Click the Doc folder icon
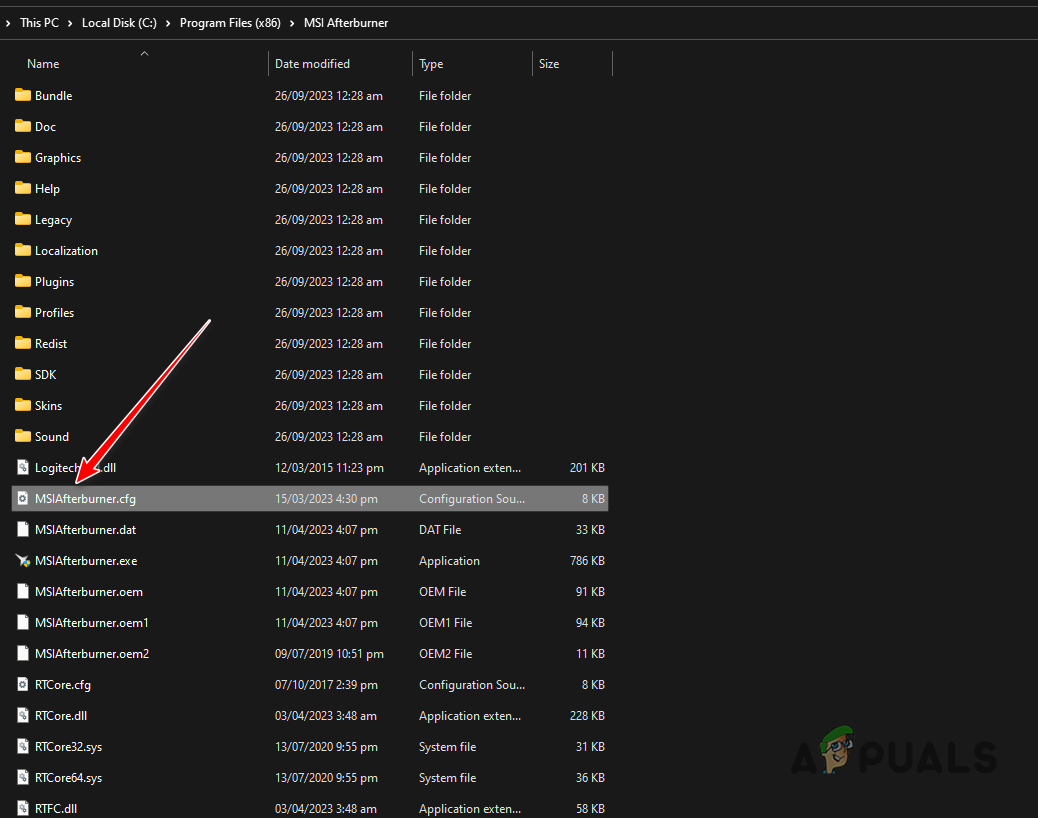The width and height of the screenshot is (1038, 818). 23,126
